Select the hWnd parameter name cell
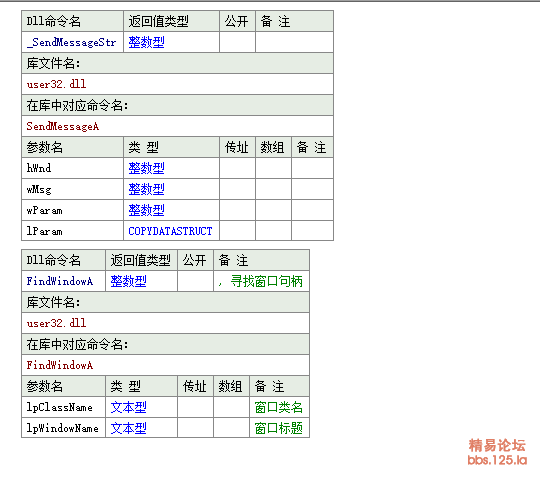 (72, 168)
